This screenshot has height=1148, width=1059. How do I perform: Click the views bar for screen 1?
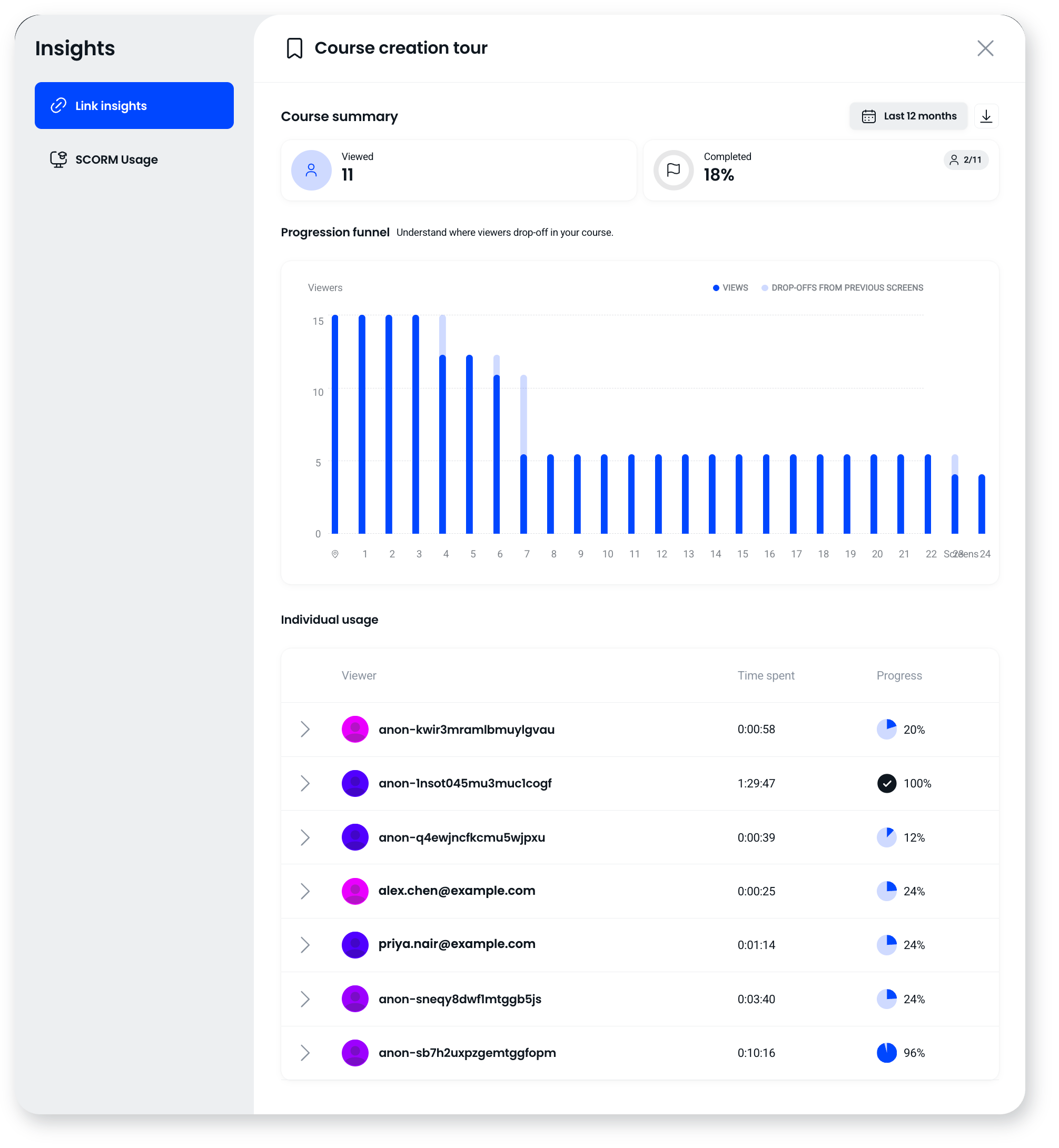pyautogui.click(x=362, y=424)
